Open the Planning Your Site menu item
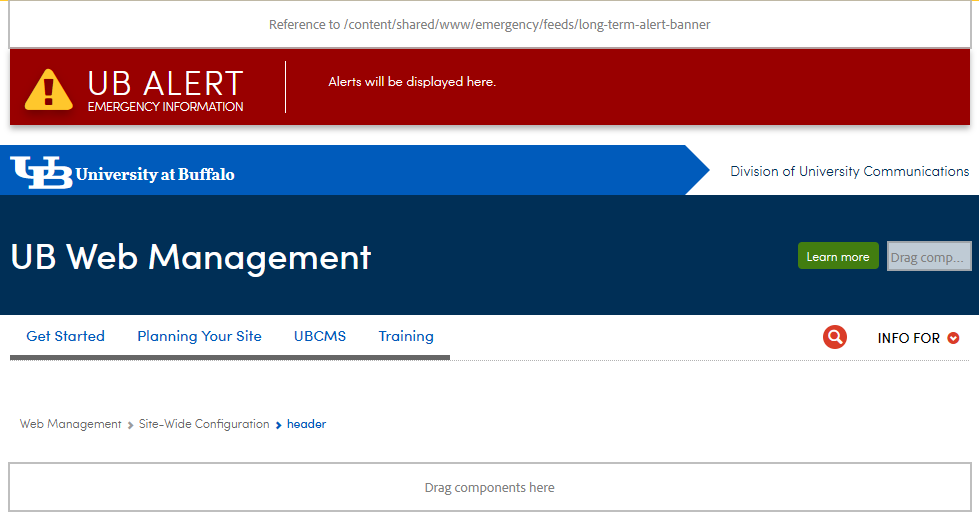 pos(199,337)
